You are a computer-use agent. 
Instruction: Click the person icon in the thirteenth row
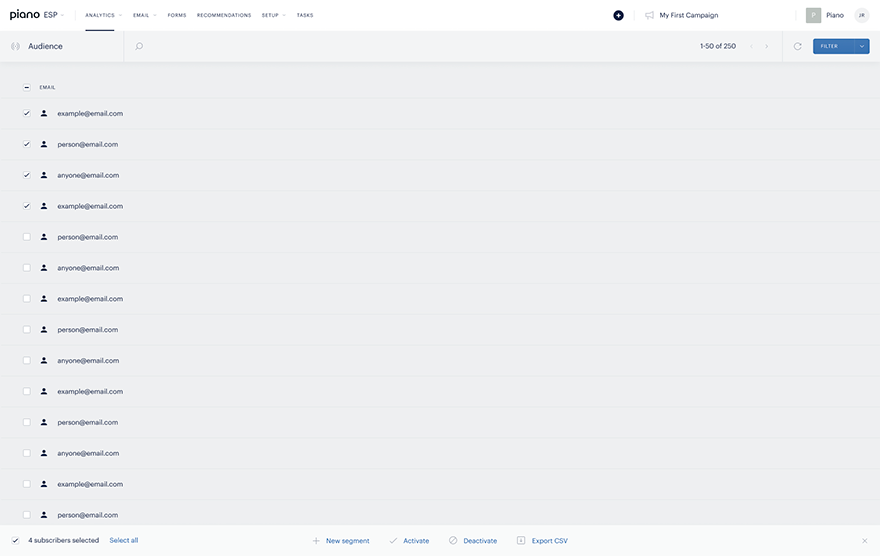[x=44, y=484]
